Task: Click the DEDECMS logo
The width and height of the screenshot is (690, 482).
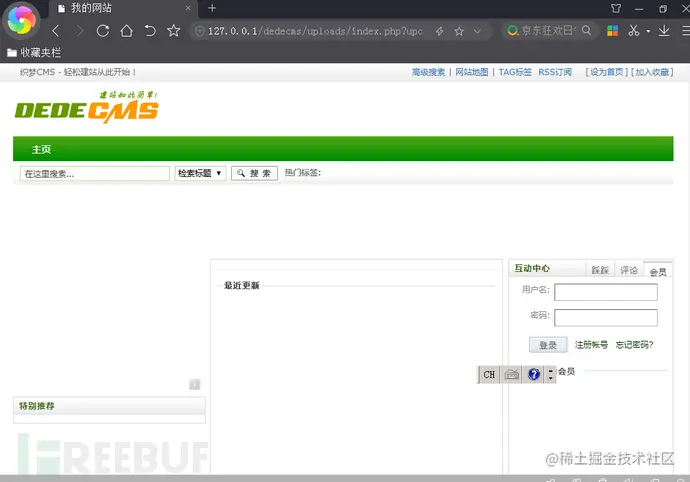Action: (87, 107)
